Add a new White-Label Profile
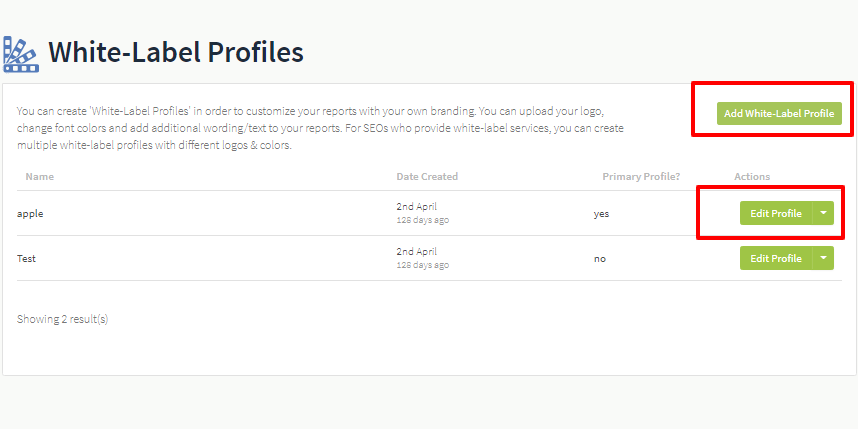 click(779, 113)
